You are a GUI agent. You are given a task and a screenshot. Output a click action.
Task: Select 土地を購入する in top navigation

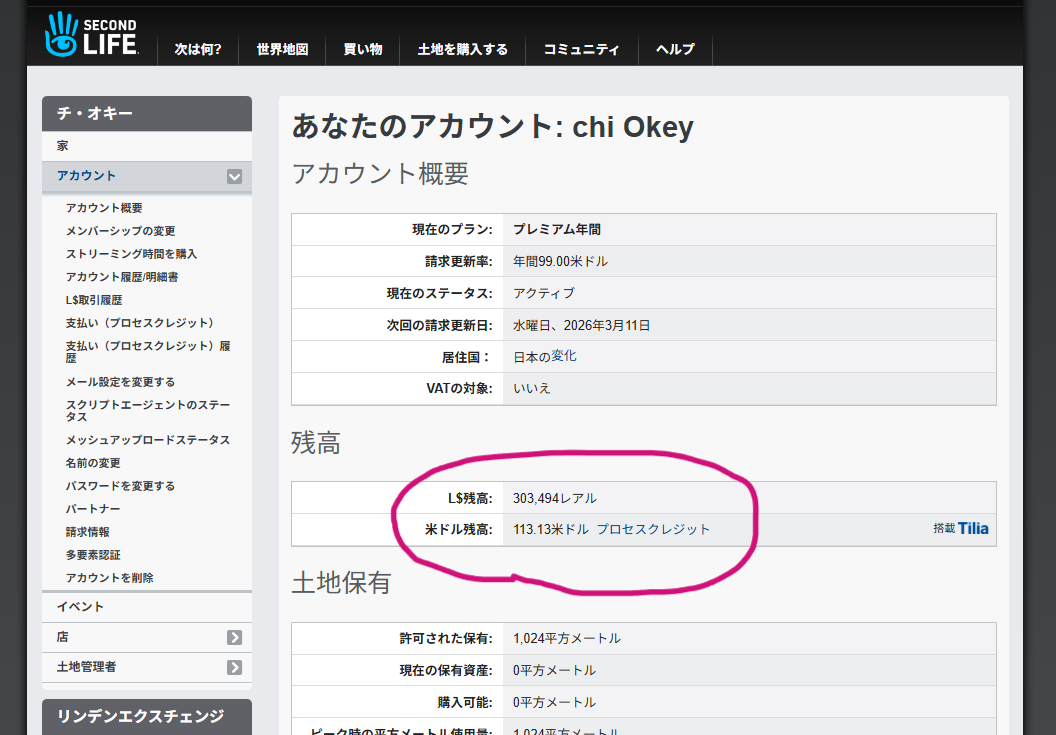point(462,49)
